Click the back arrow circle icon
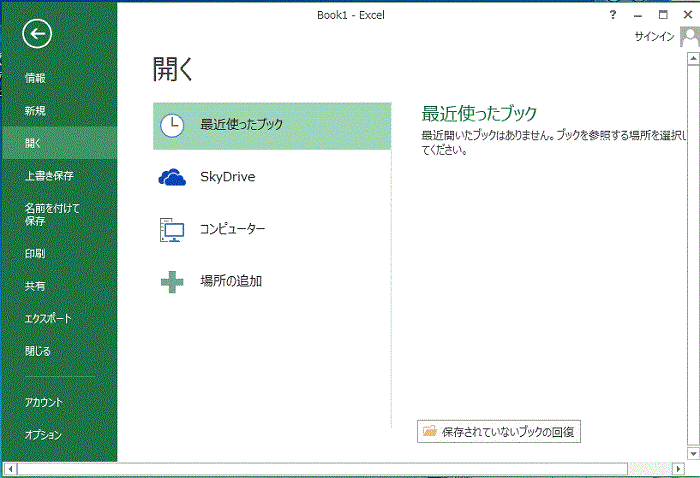 [37, 33]
